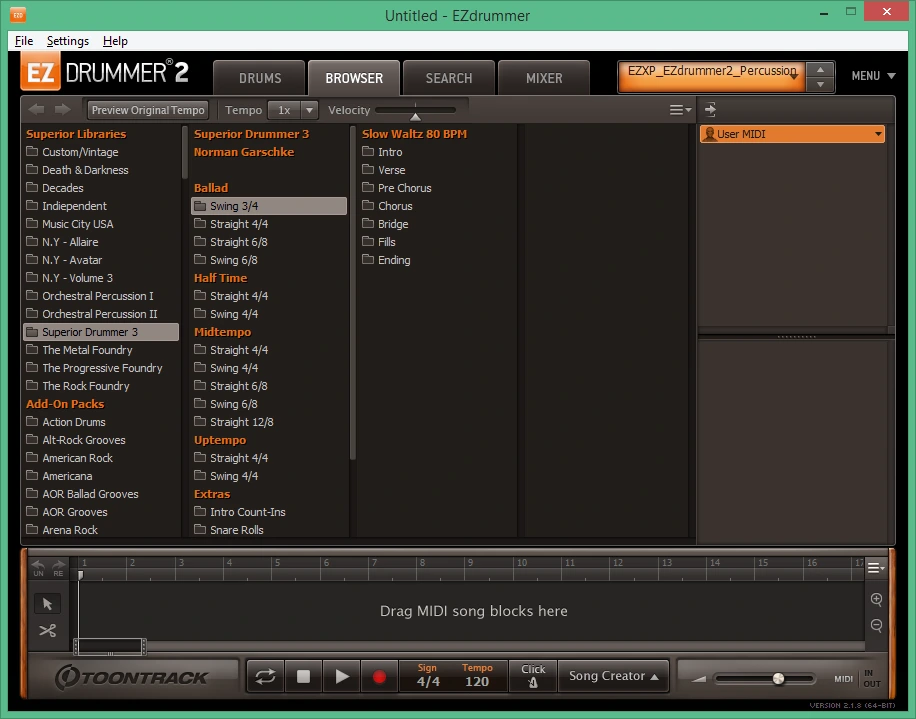Open the Settings menu
Screen dimensions: 916x719
click(x=68, y=41)
